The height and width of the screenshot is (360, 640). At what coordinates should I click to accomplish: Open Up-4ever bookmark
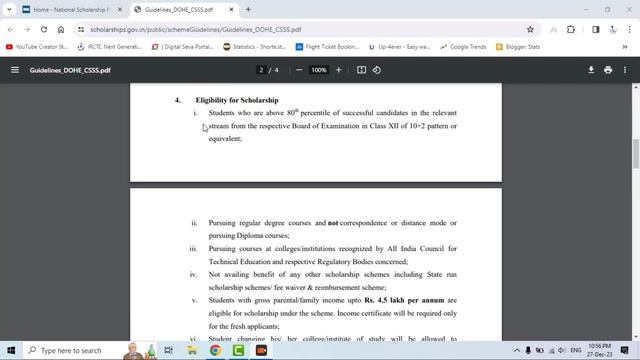(x=399, y=47)
